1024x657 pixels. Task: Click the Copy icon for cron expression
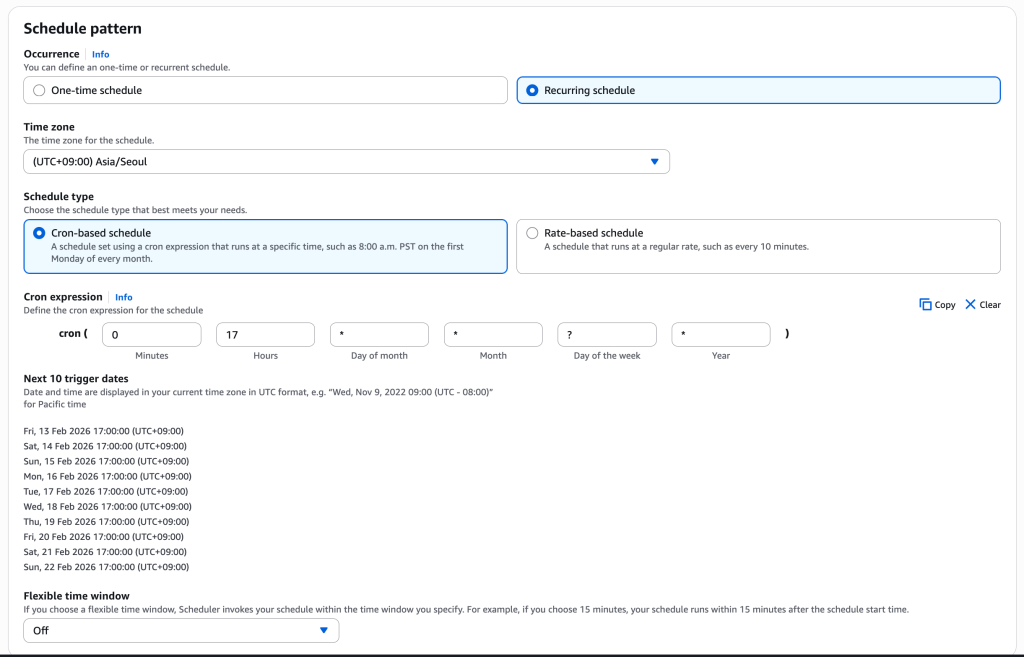click(x=925, y=305)
